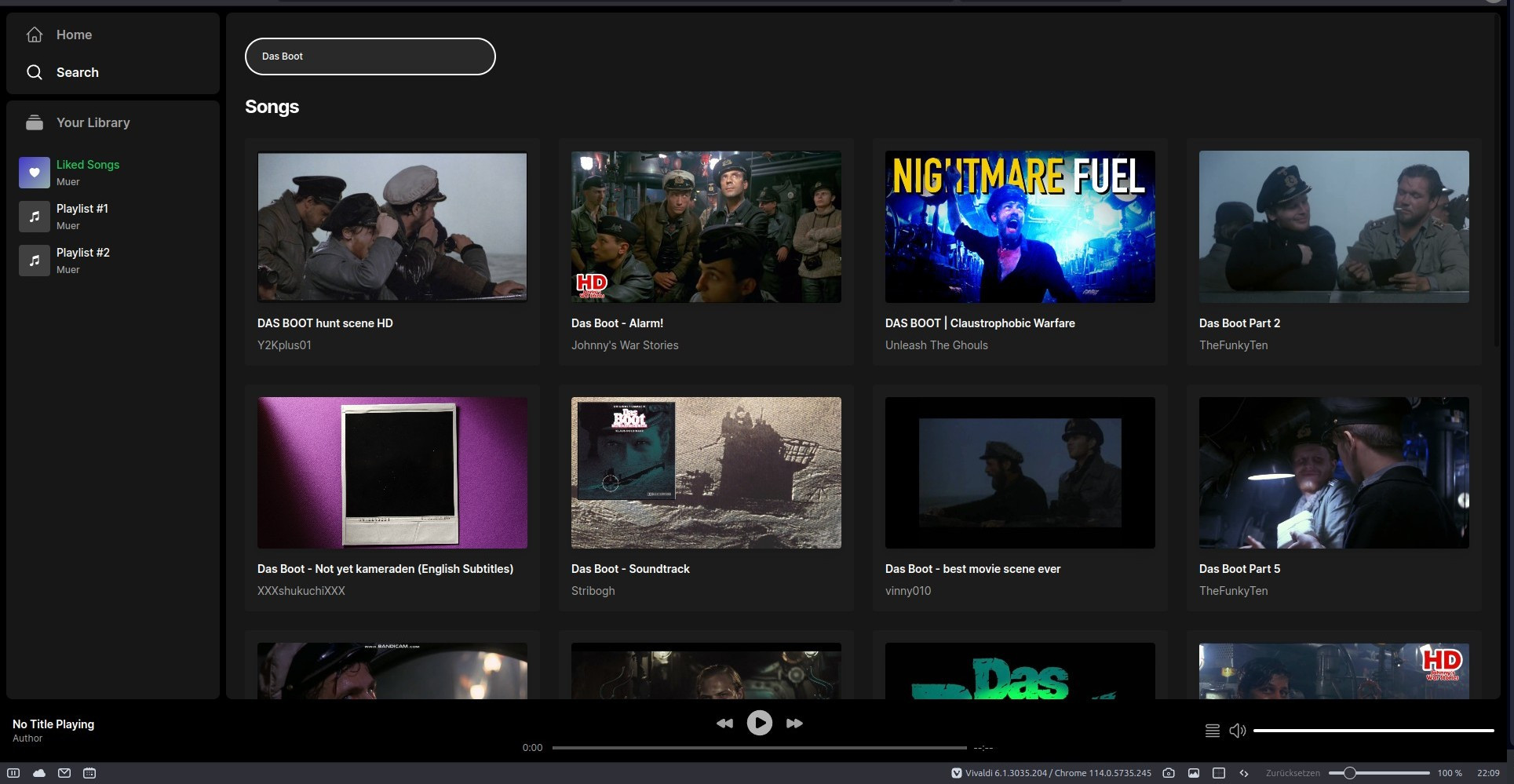Viewport: 1514px width, 784px height.
Task: Tile tabs using the window icon
Action: (x=1219, y=773)
